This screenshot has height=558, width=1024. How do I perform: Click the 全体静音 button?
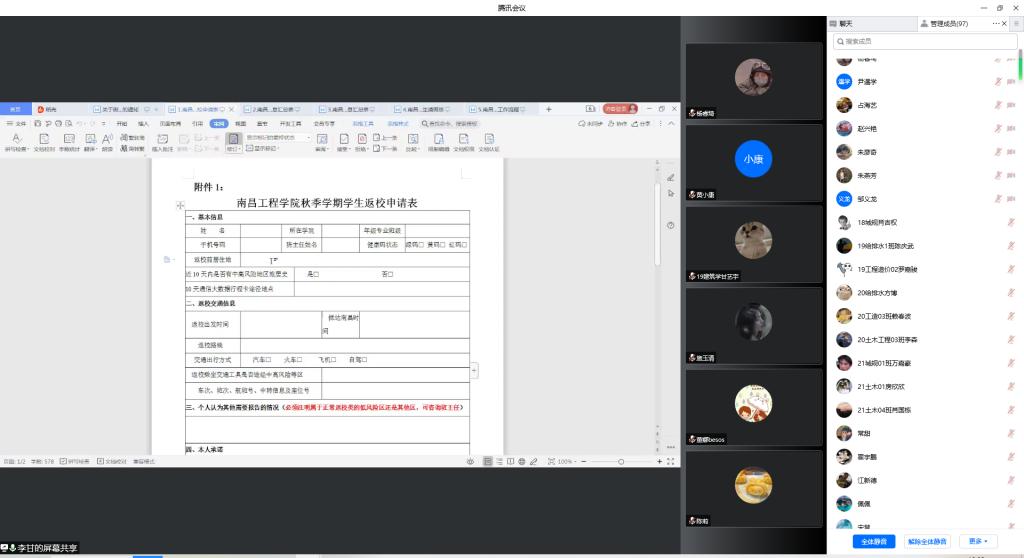873,541
